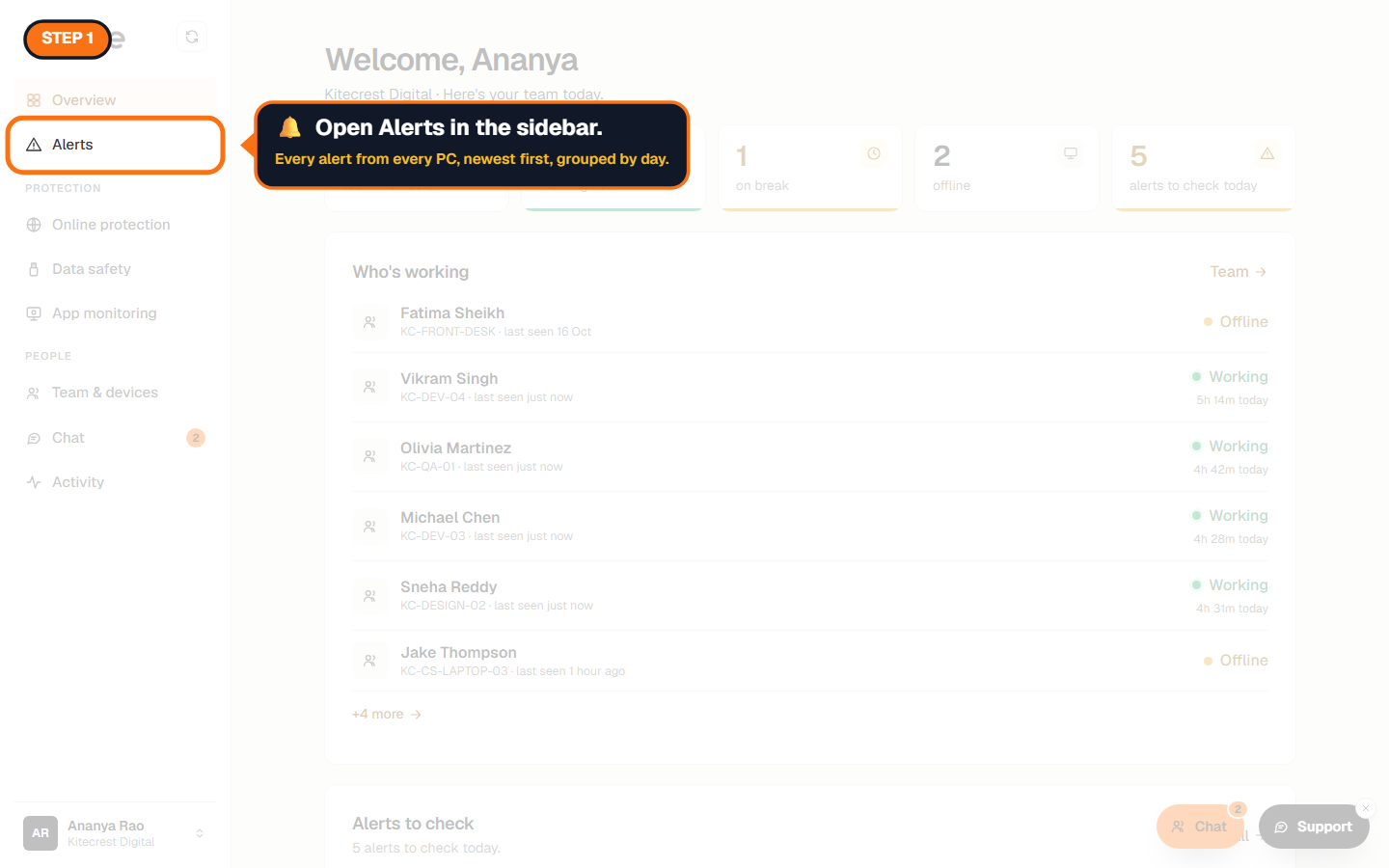This screenshot has width=1389, height=868.
Task: Click the monitor icon on the offline card
Action: tap(1071, 153)
